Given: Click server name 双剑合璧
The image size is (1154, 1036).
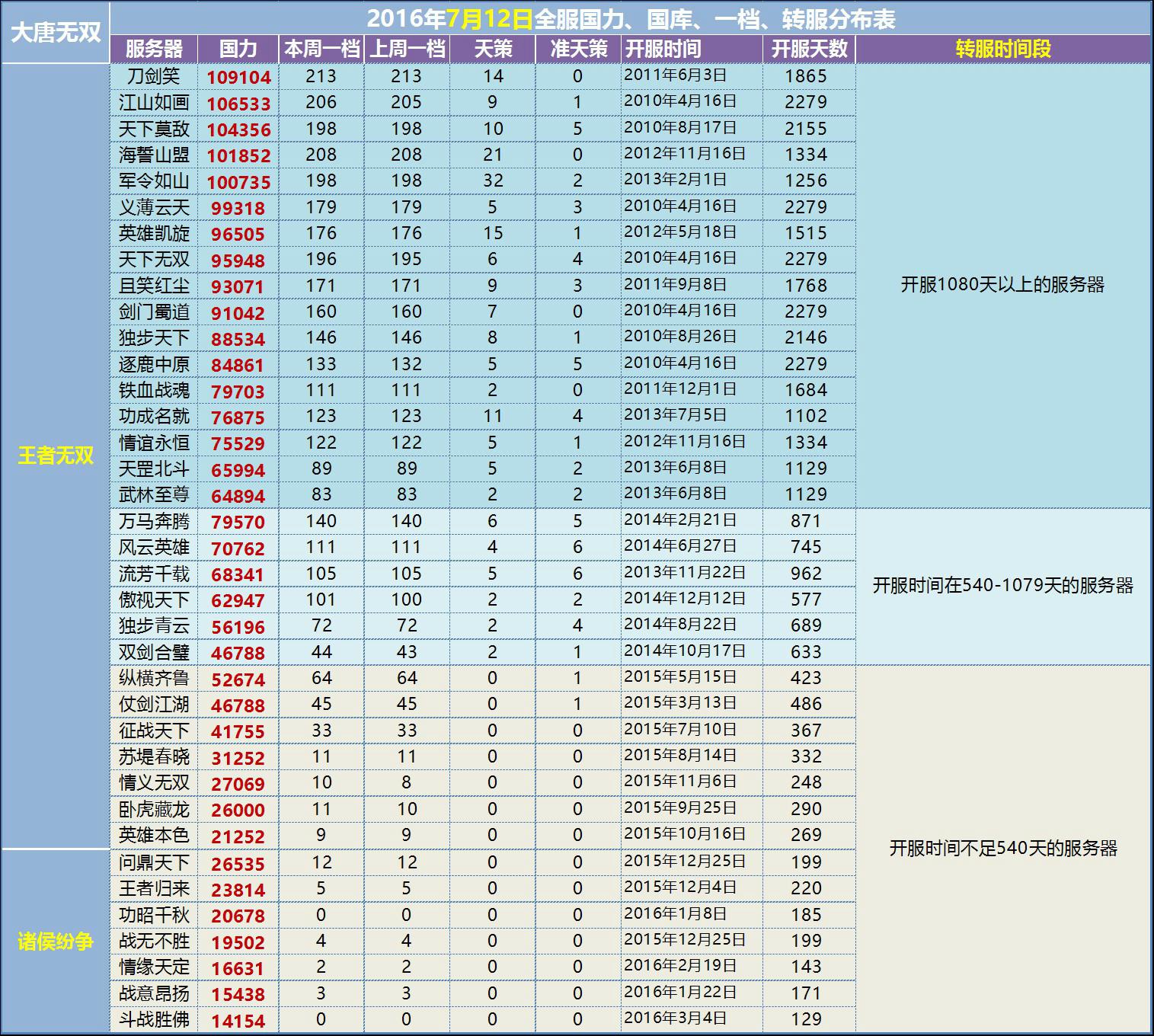Looking at the screenshot, I should click(154, 652).
